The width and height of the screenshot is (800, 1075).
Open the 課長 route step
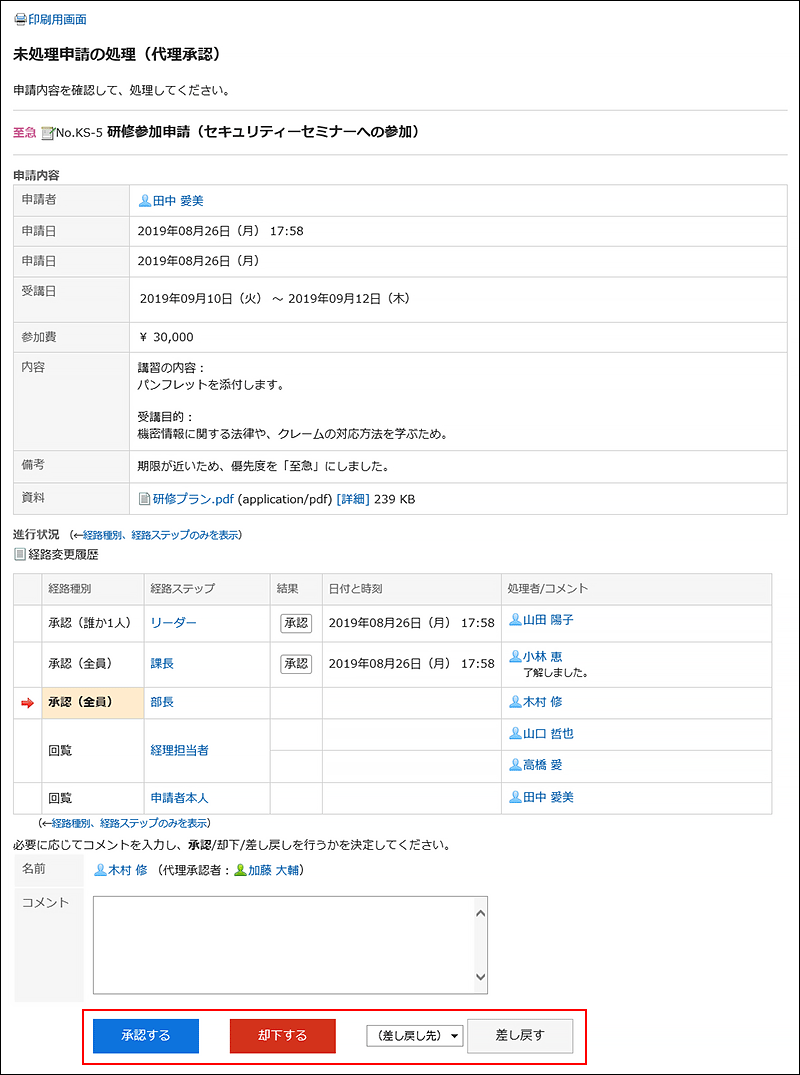pos(162,664)
